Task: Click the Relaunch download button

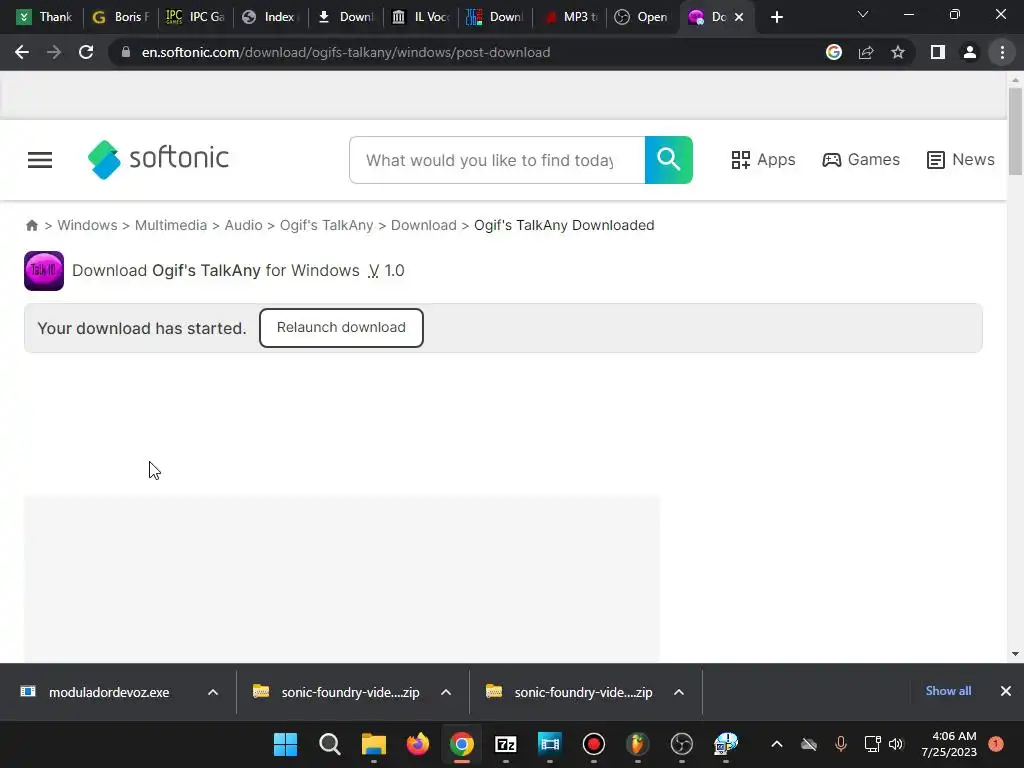Action: pyautogui.click(x=341, y=328)
